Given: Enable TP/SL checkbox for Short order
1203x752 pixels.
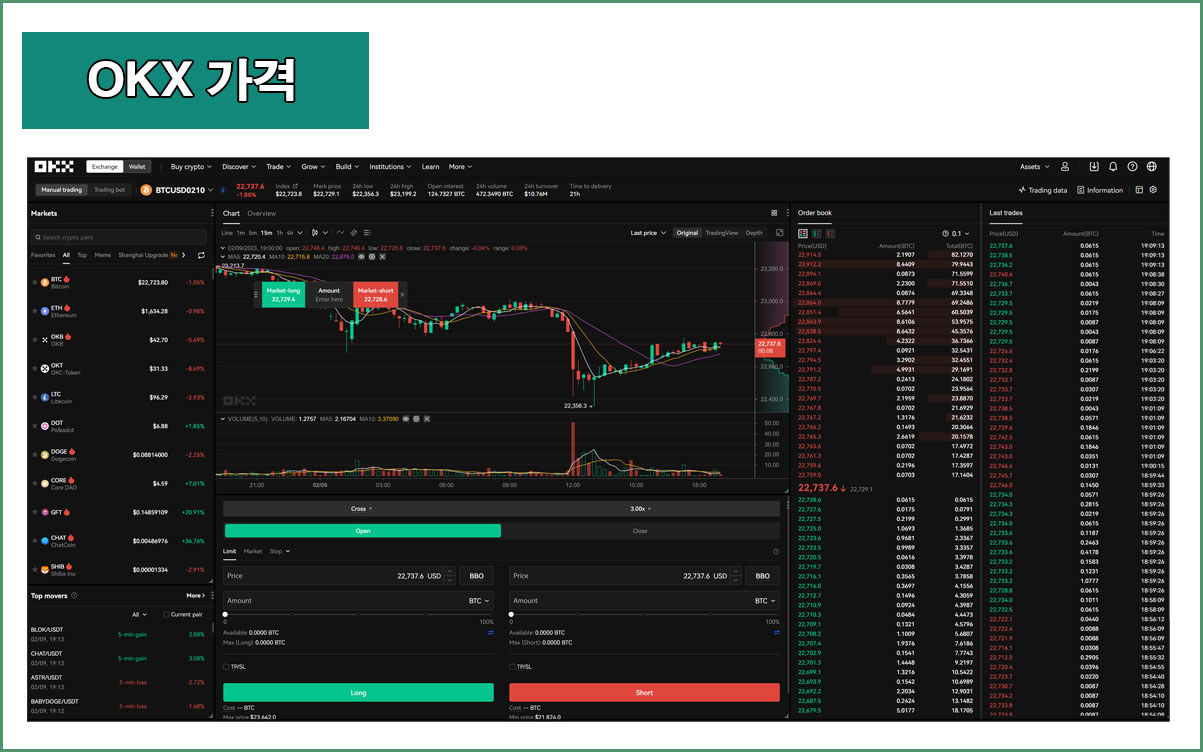Looking at the screenshot, I should (x=512, y=667).
